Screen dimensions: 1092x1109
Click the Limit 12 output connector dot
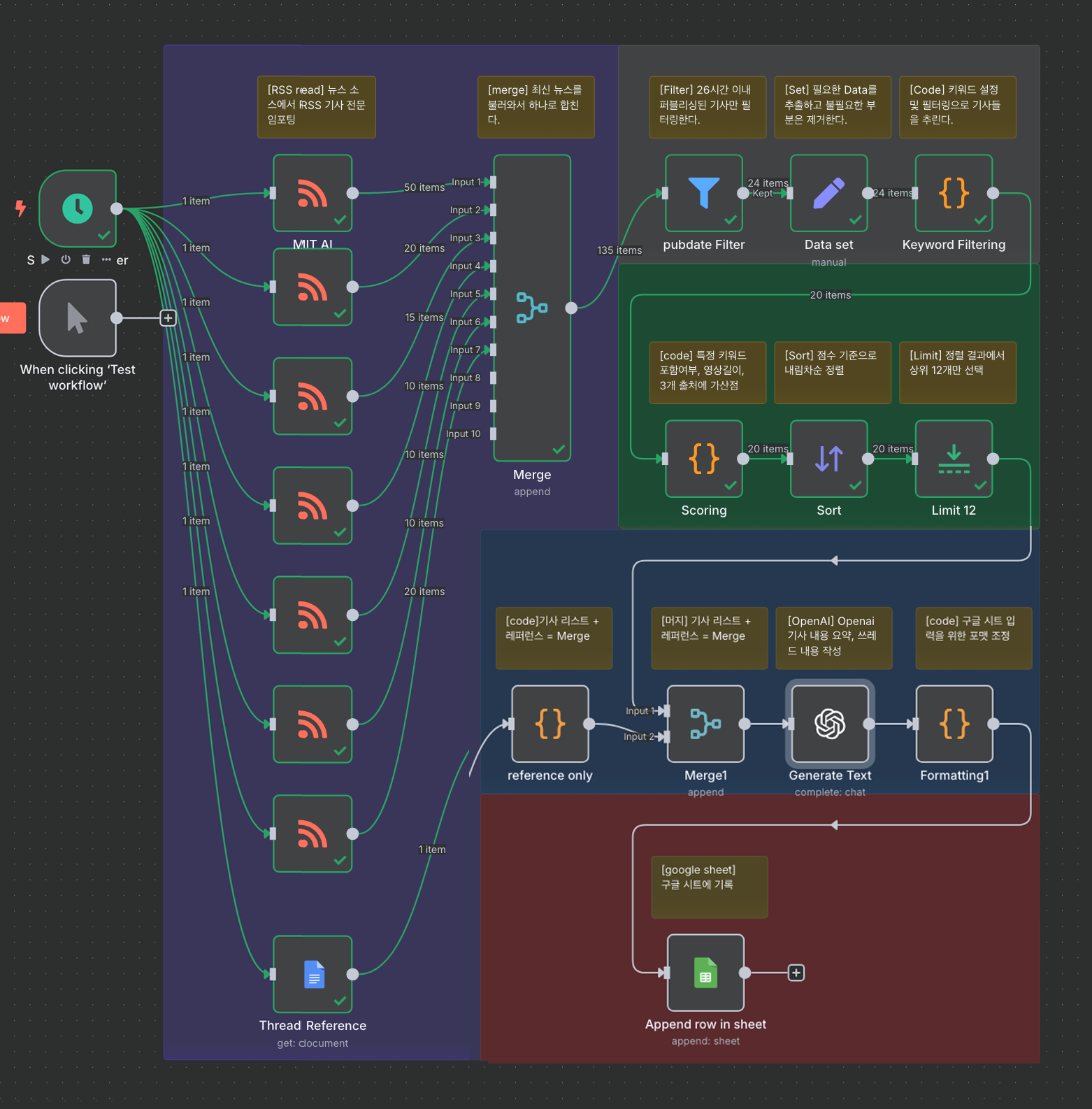tap(993, 459)
